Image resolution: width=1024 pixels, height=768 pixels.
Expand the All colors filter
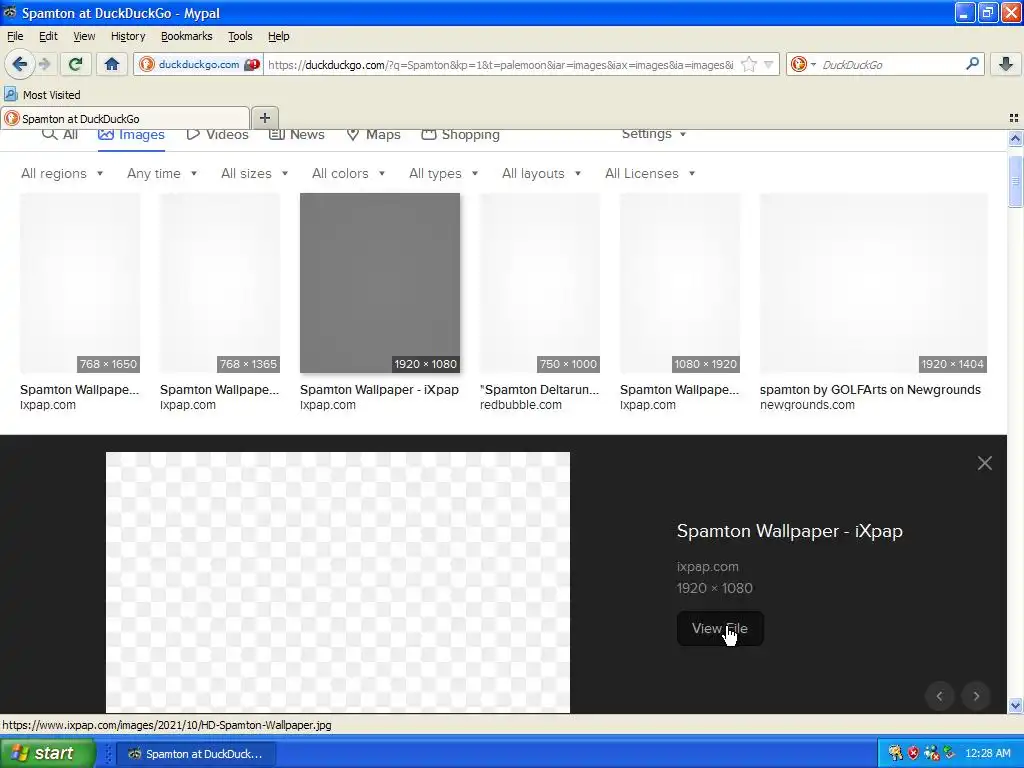(x=349, y=174)
